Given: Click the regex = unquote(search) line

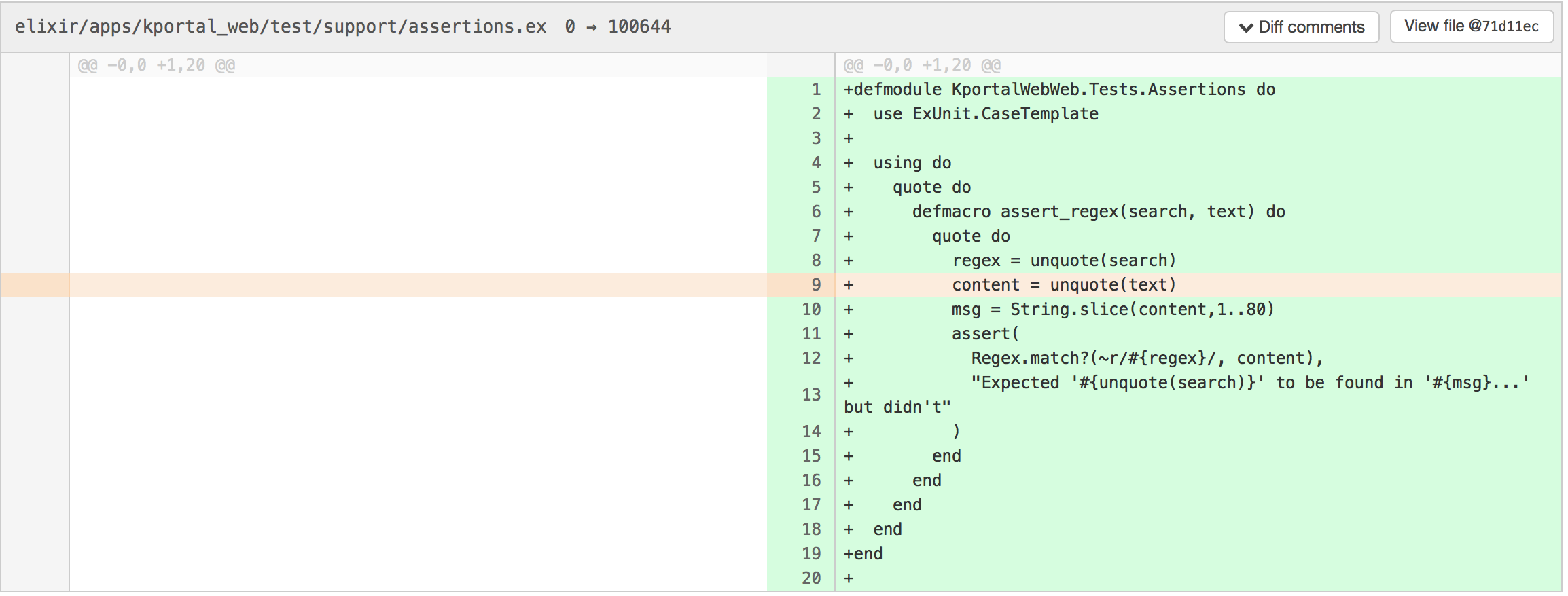Looking at the screenshot, I should (1063, 261).
